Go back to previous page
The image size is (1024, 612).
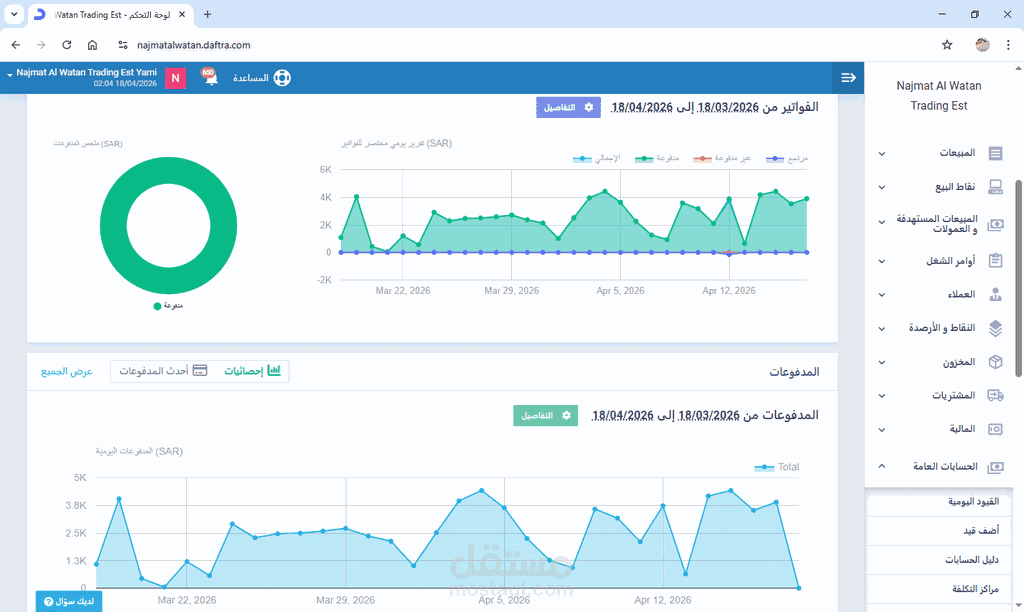click(16, 45)
